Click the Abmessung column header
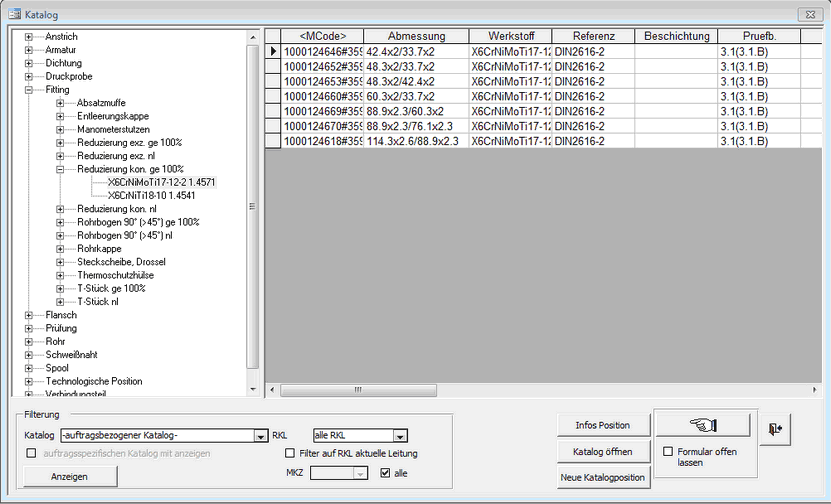Viewport: 831px width, 504px height. pos(416,36)
